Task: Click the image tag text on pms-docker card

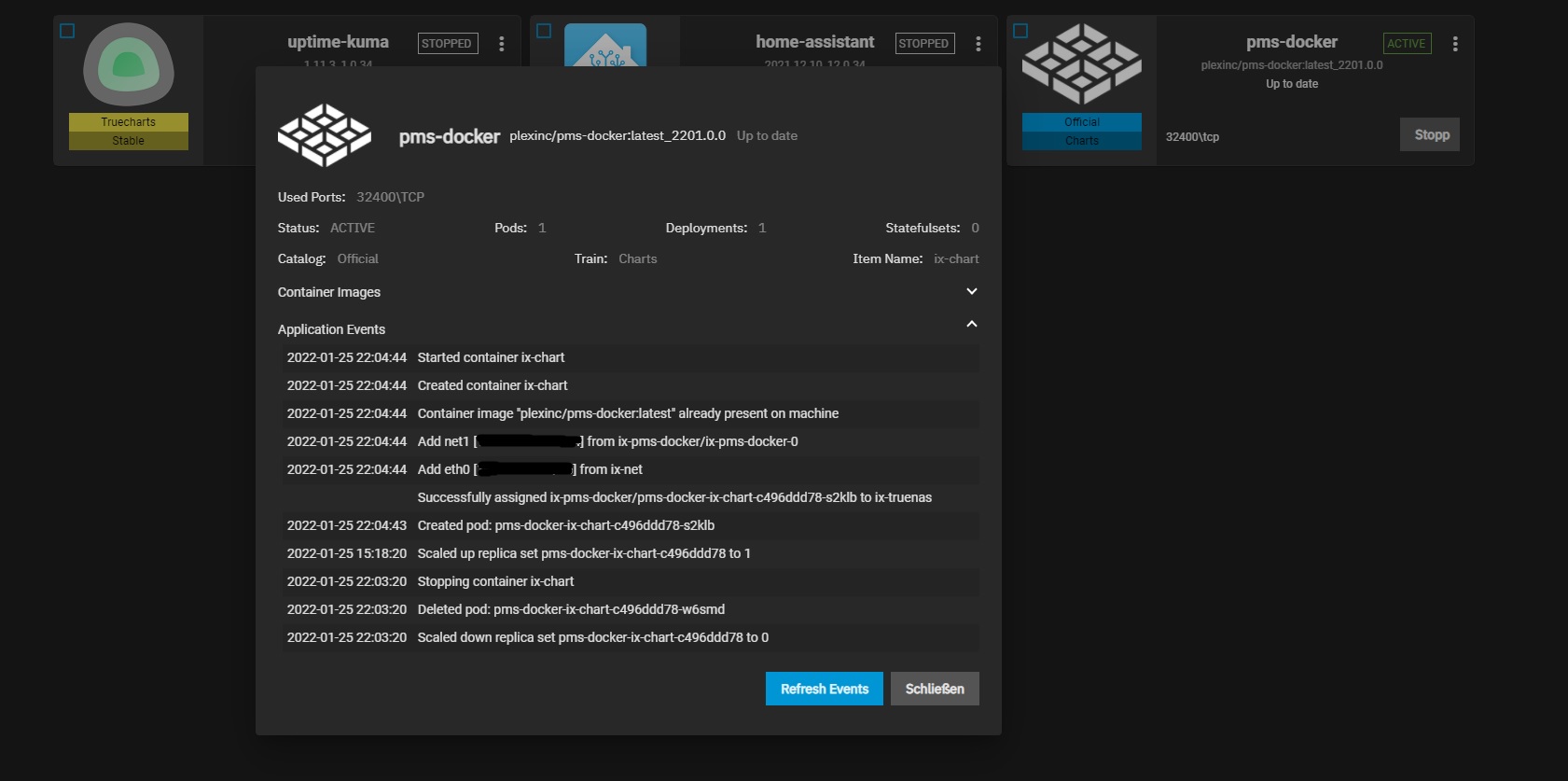Action: click(1292, 65)
